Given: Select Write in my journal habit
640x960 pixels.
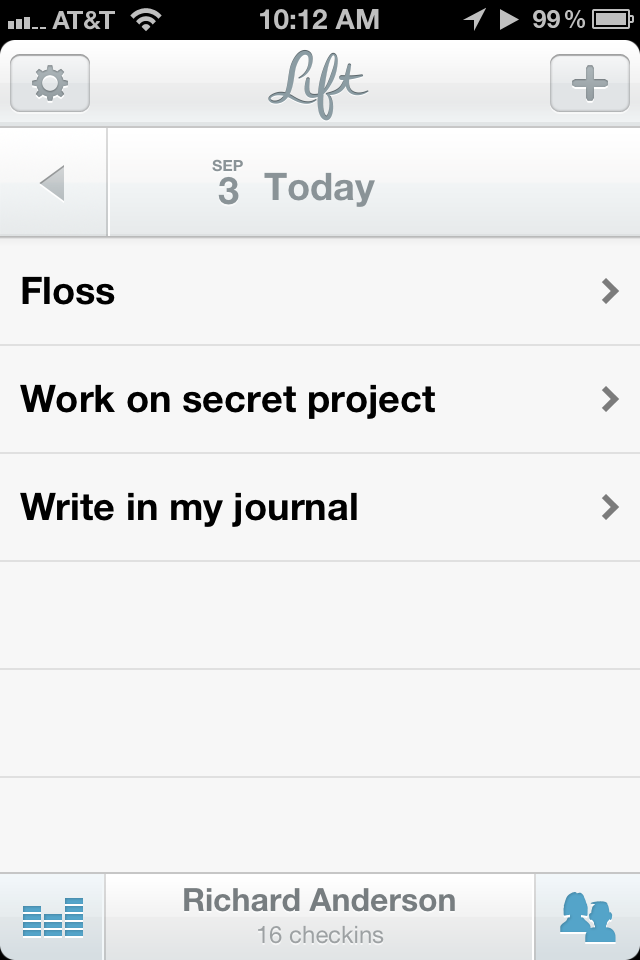Looking at the screenshot, I should 320,508.
